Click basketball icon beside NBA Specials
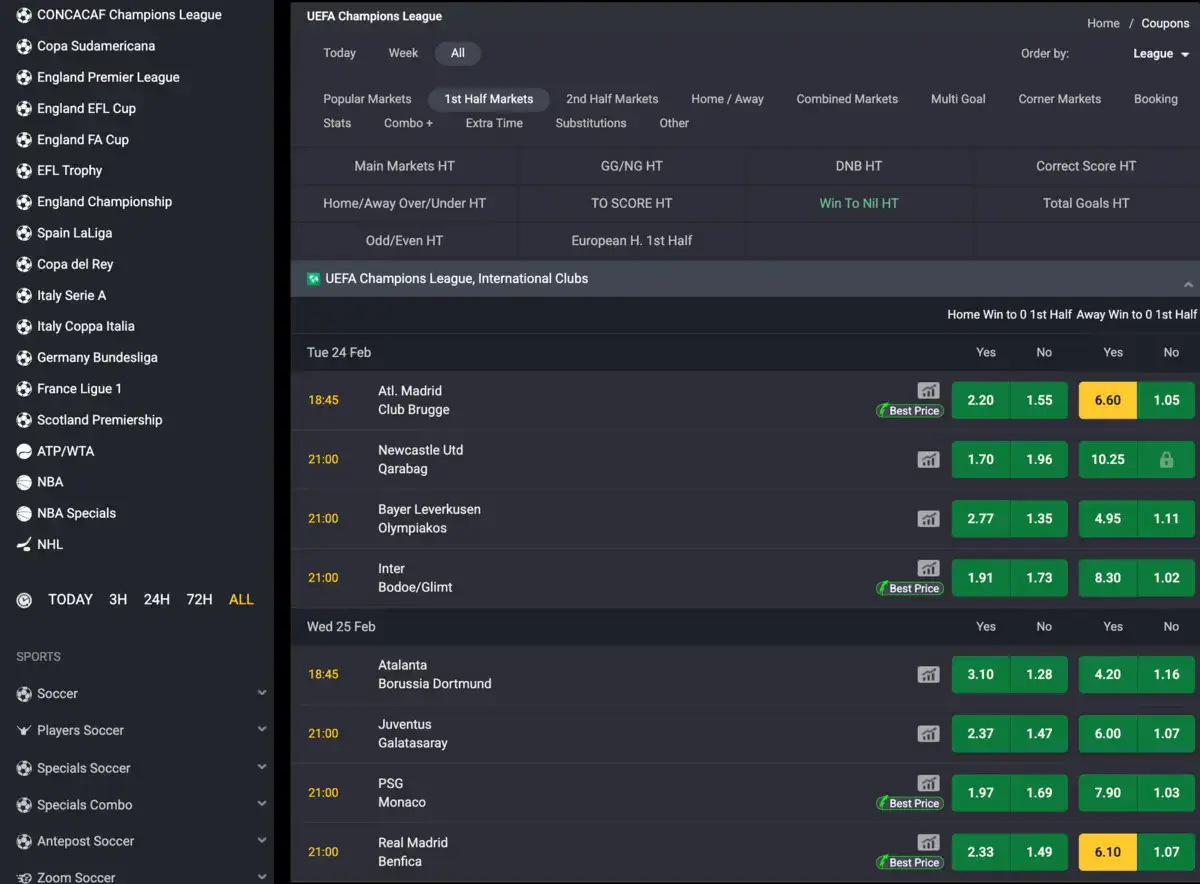Image resolution: width=1200 pixels, height=884 pixels. [x=24, y=513]
